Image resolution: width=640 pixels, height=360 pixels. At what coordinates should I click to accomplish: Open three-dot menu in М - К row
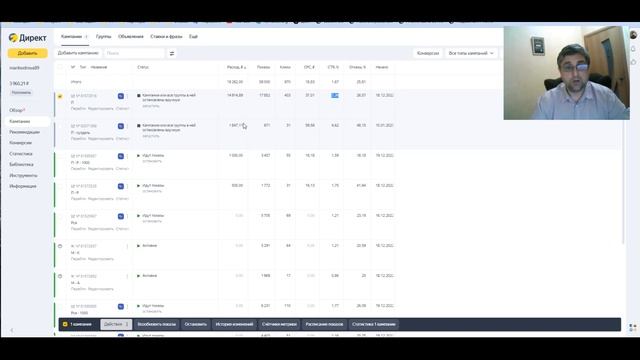(127, 246)
